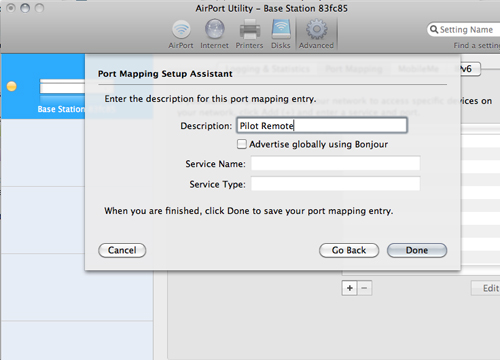This screenshot has width=500, height=360.
Task: Click the Description text field
Action: [322, 126]
